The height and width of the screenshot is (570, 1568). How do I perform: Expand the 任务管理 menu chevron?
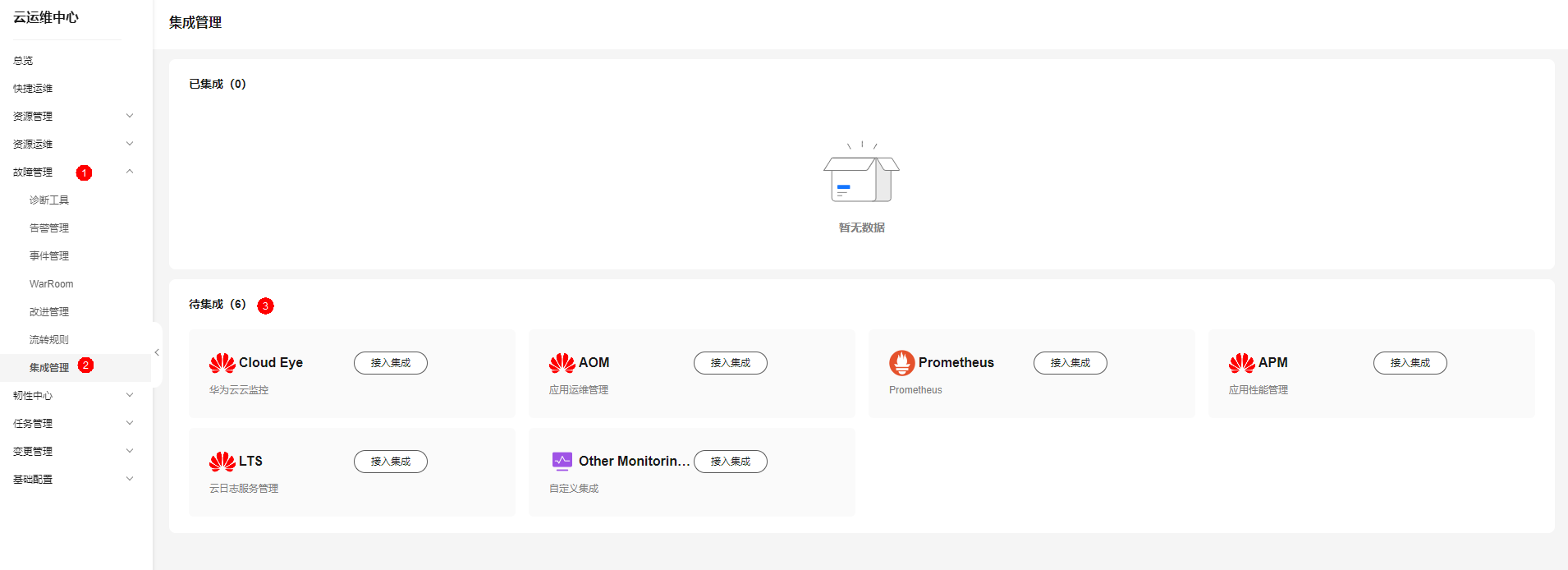130,423
